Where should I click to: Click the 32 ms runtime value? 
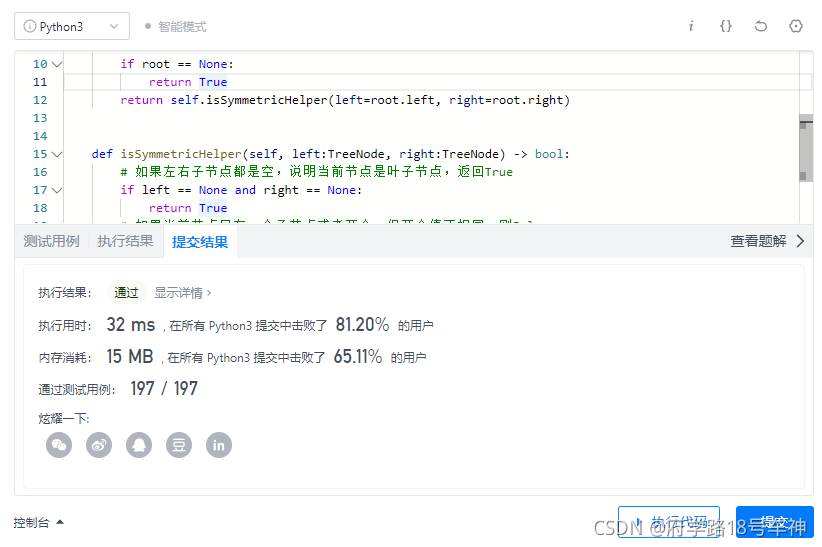(131, 325)
